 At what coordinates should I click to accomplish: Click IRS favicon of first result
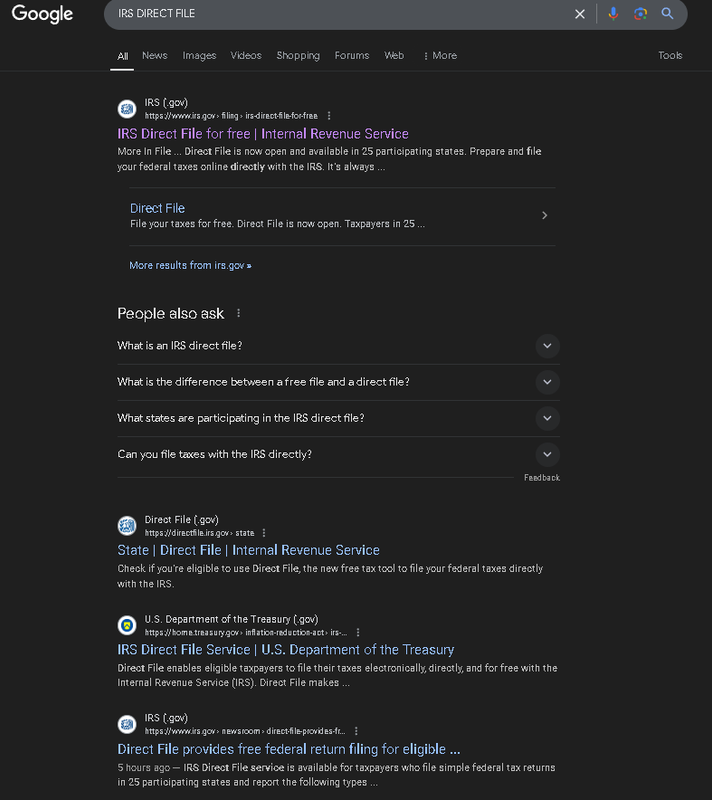(x=127, y=109)
